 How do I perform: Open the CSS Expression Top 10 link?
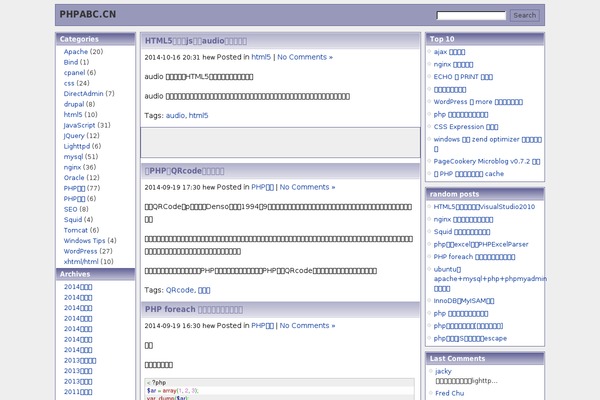click(x=465, y=127)
